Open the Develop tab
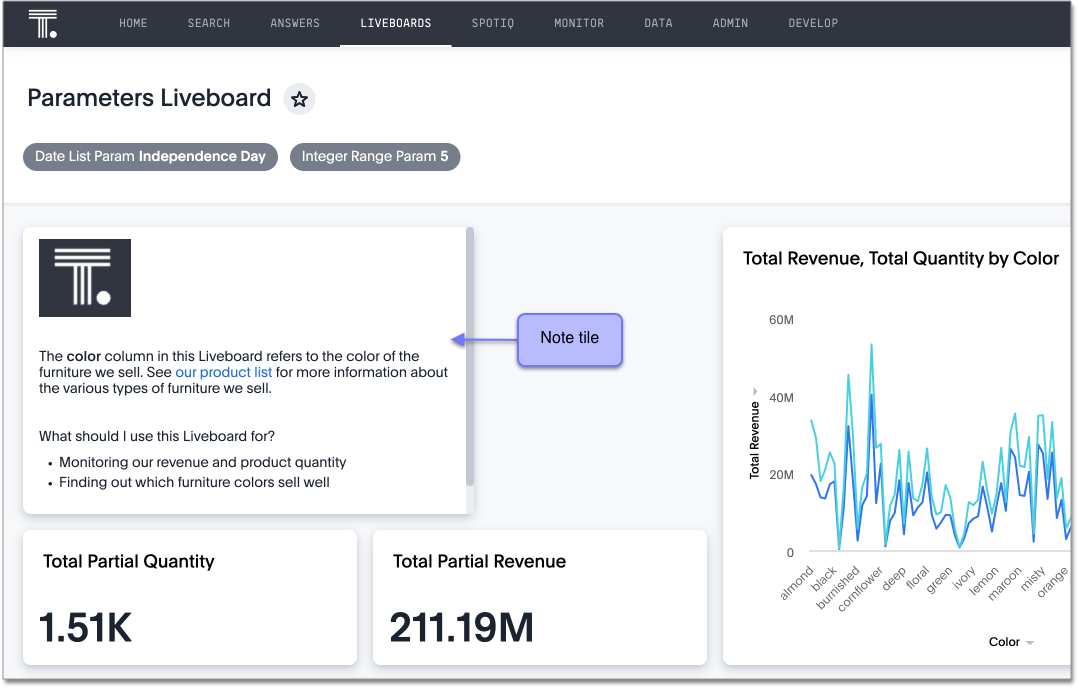 point(813,23)
